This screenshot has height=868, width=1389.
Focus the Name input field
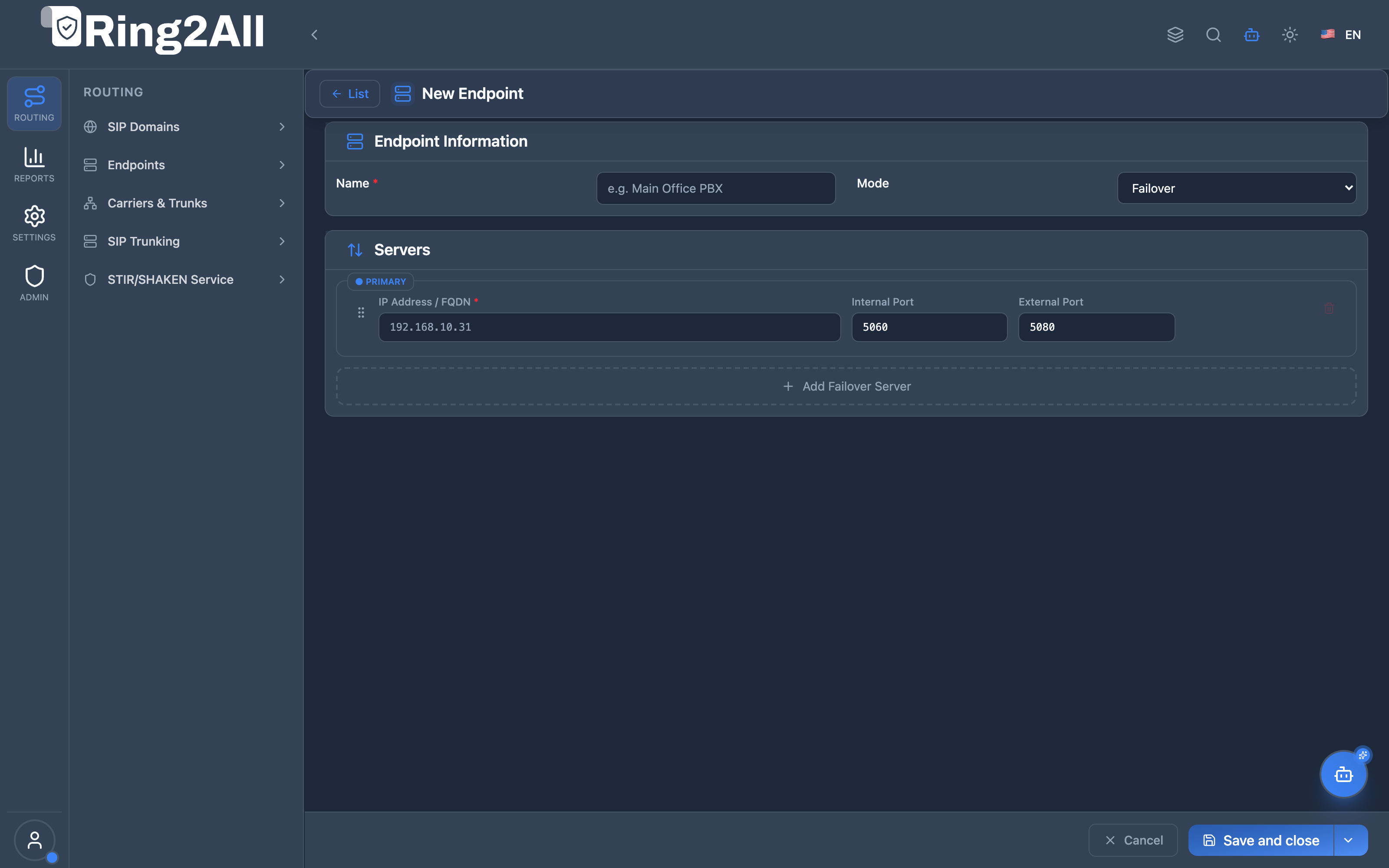point(716,188)
